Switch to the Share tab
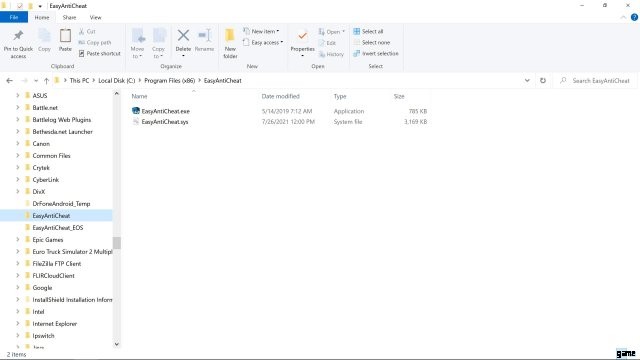The image size is (640, 360). [x=69, y=18]
